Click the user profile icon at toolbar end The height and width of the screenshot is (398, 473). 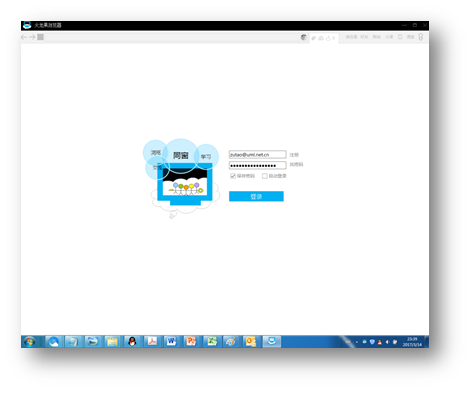click(421, 37)
